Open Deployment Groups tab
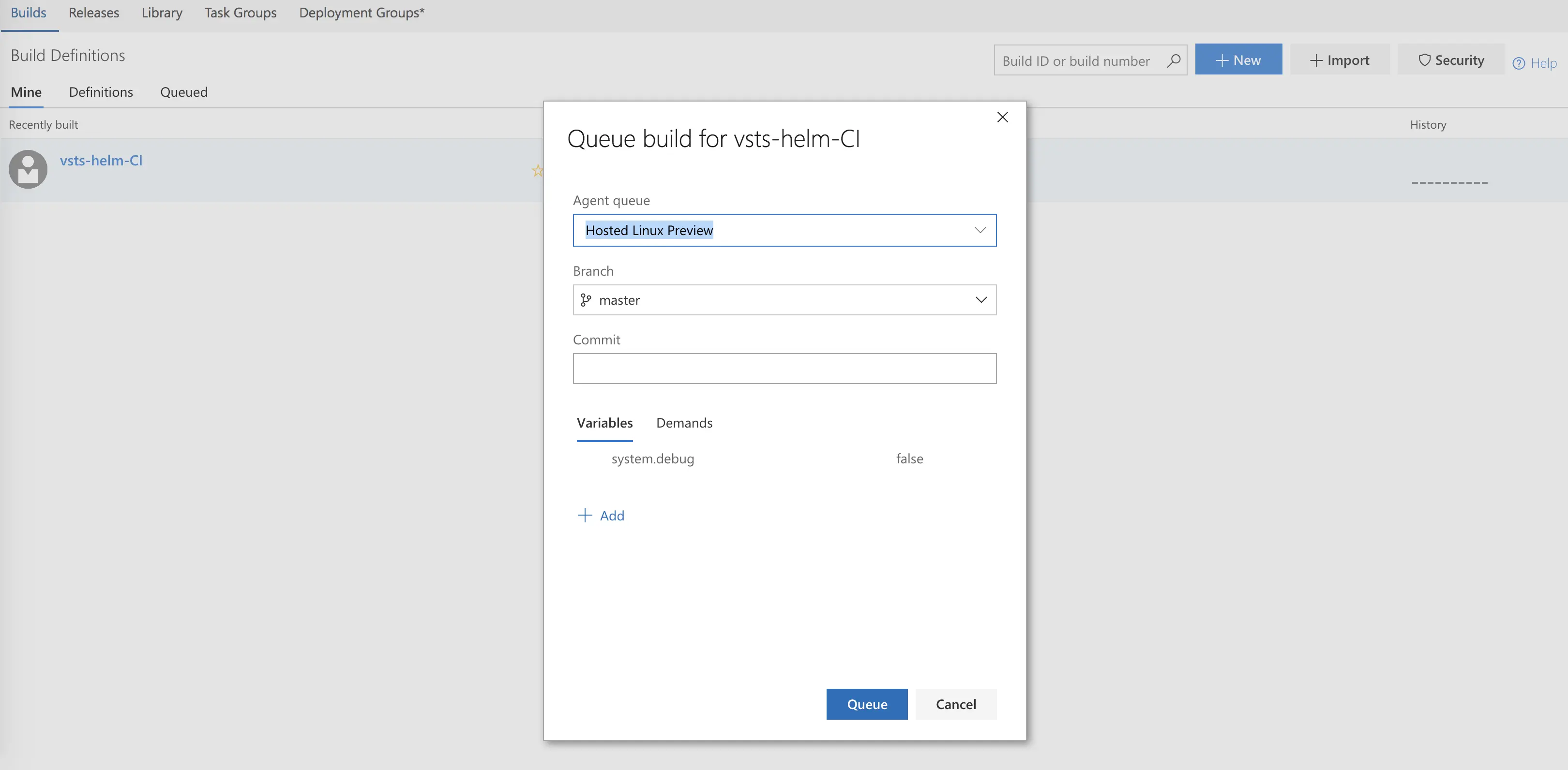The image size is (1568, 770). (x=362, y=13)
